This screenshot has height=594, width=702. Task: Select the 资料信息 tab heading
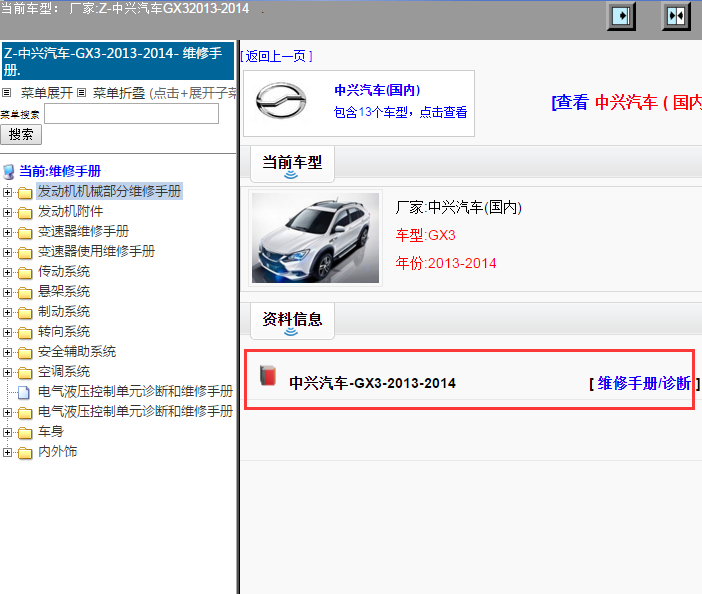click(292, 320)
